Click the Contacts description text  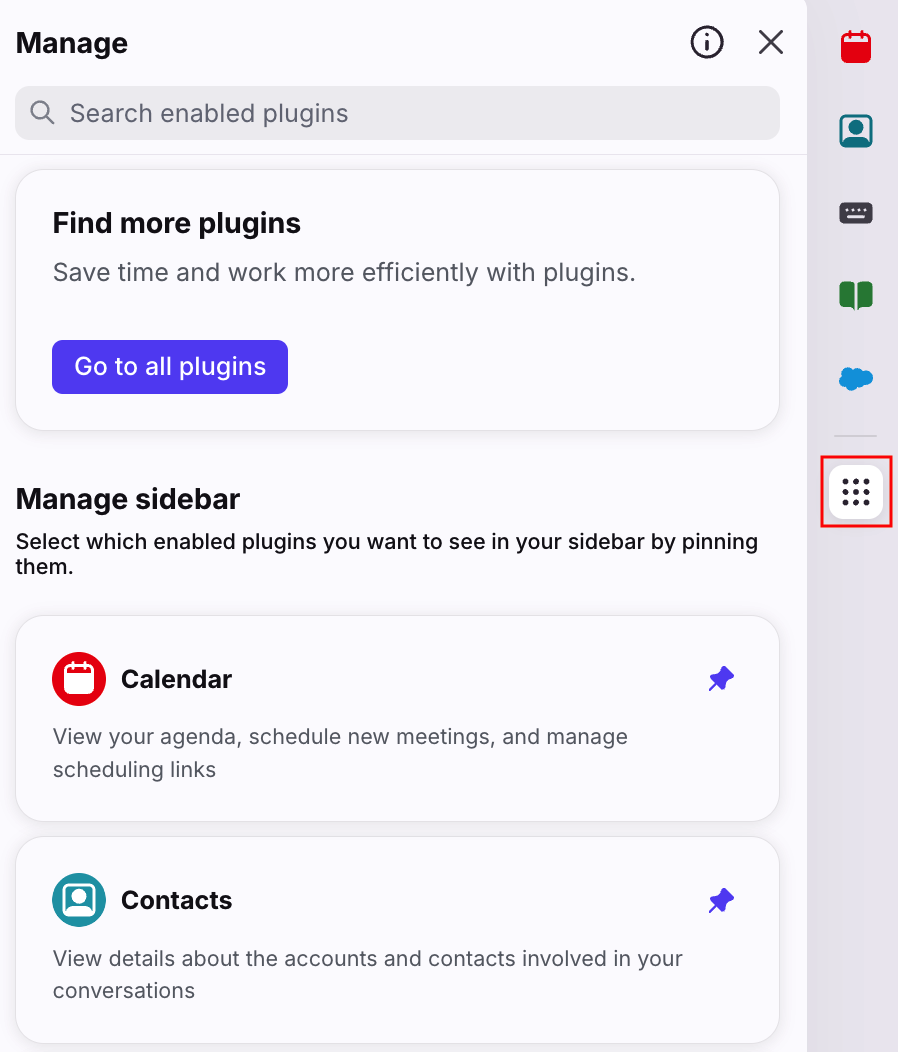(x=368, y=974)
